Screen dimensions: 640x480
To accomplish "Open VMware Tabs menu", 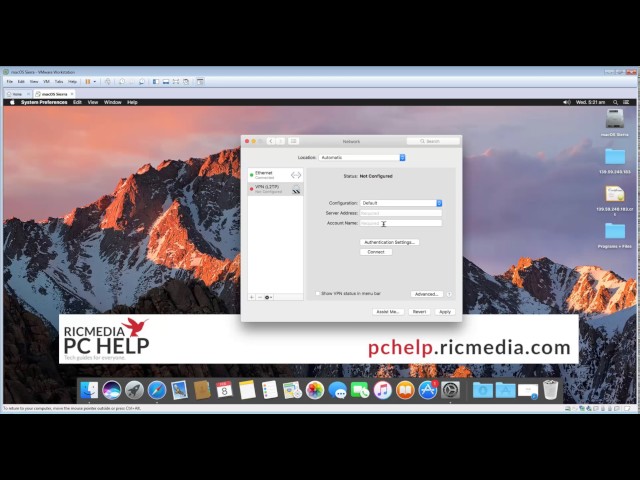I will tap(59, 82).
